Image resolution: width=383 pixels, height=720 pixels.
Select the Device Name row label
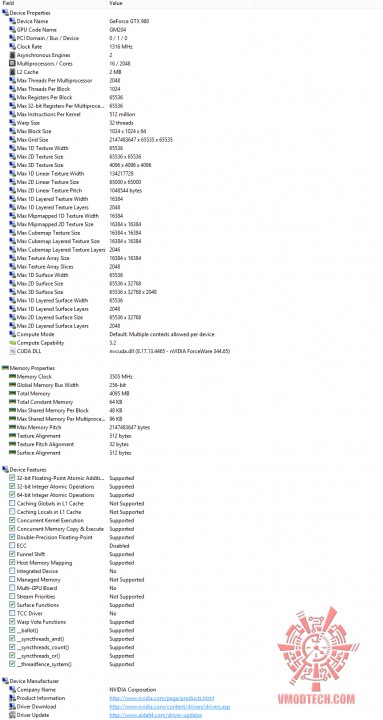coord(32,21)
